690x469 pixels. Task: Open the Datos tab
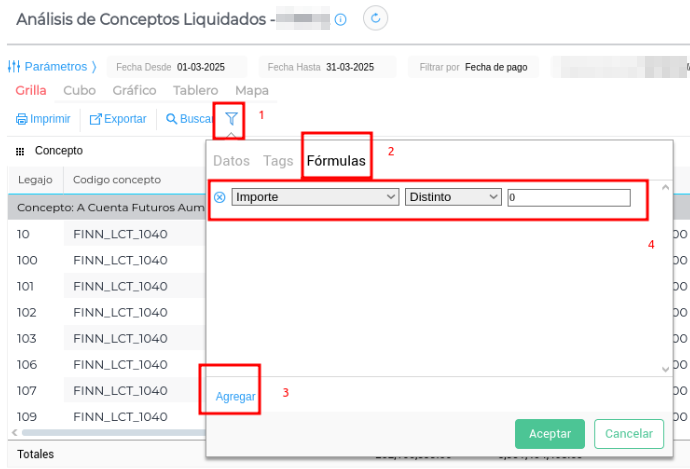[x=231, y=160]
